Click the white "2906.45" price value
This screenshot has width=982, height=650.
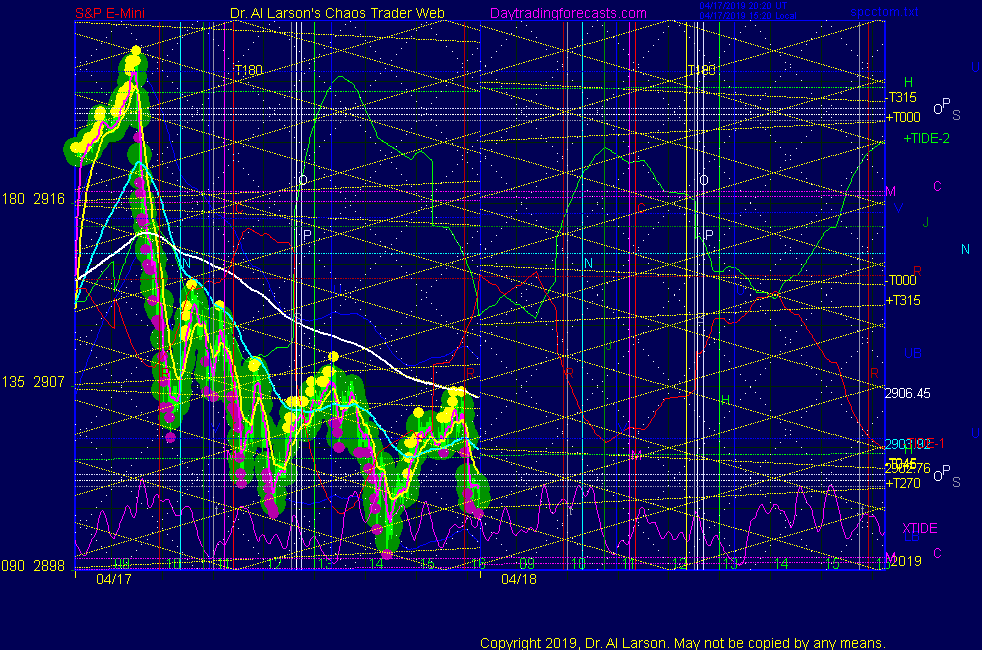tap(907, 393)
